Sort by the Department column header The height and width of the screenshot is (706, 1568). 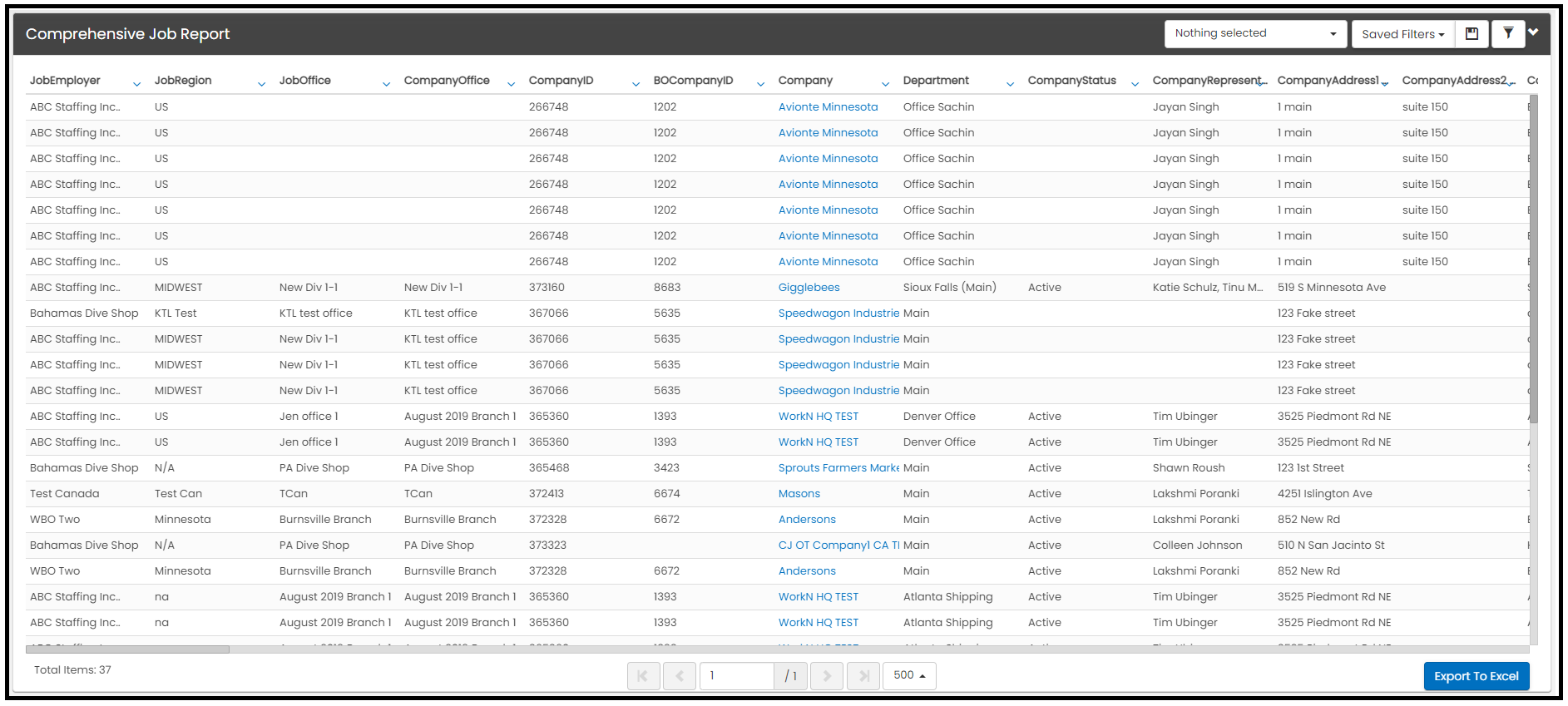click(936, 81)
